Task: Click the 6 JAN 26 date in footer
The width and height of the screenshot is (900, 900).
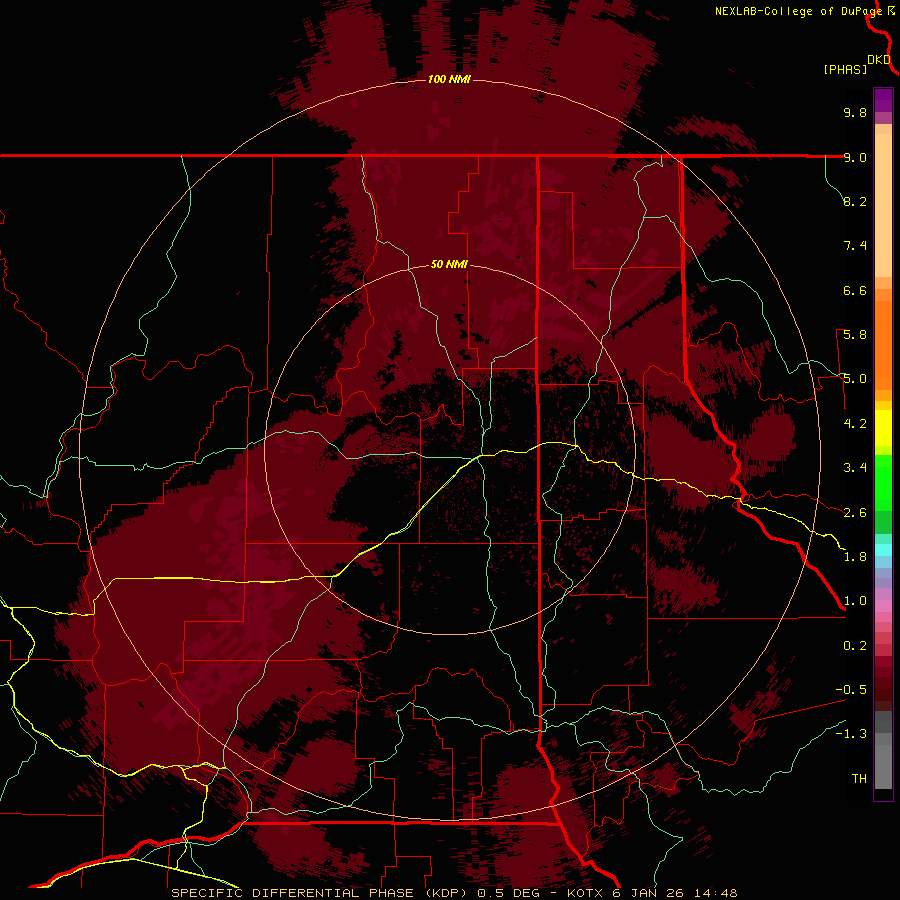Action: point(650,893)
